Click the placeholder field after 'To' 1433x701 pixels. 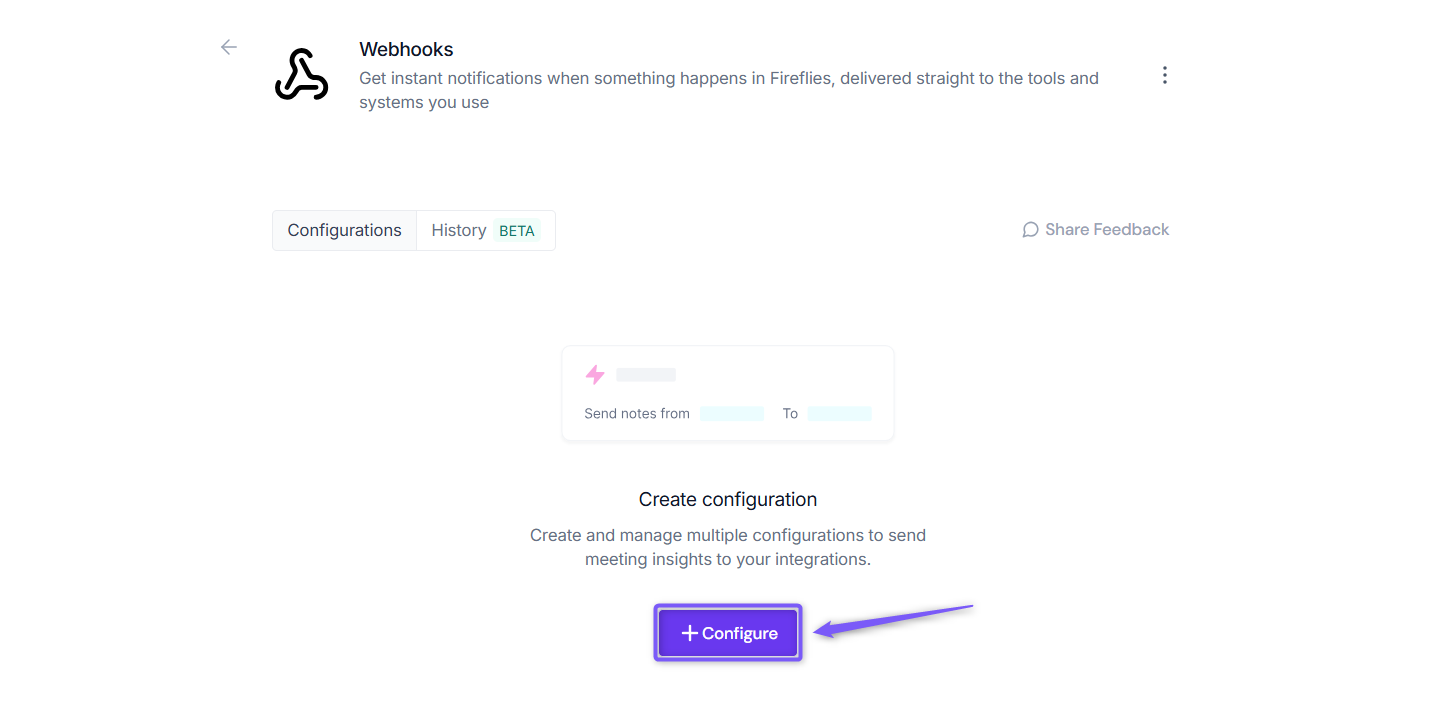(840, 413)
